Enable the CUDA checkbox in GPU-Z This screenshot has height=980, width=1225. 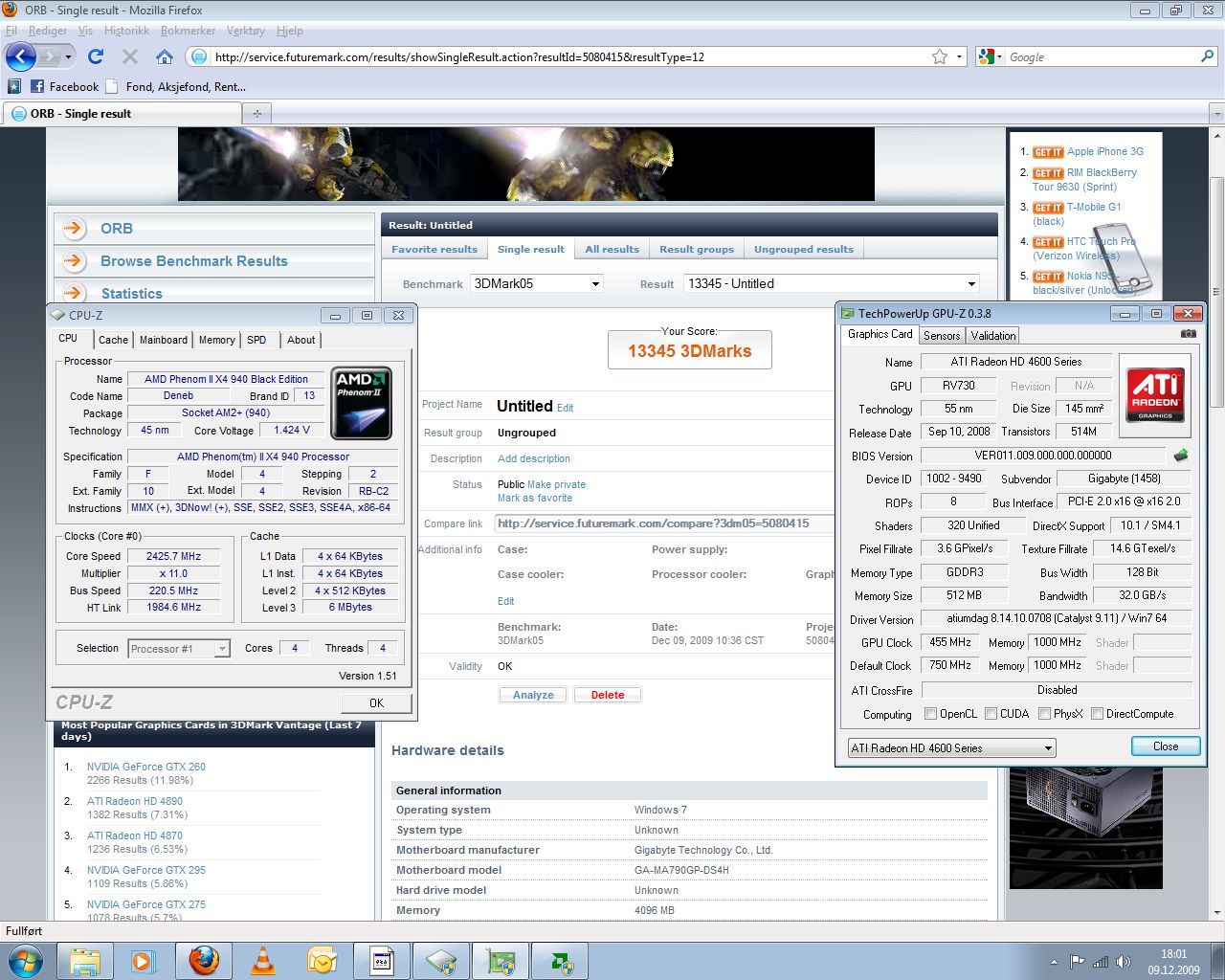pyautogui.click(x=991, y=714)
